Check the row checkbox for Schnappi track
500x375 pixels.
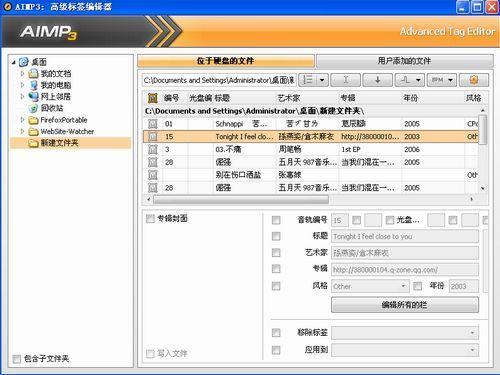pyautogui.click(x=153, y=124)
